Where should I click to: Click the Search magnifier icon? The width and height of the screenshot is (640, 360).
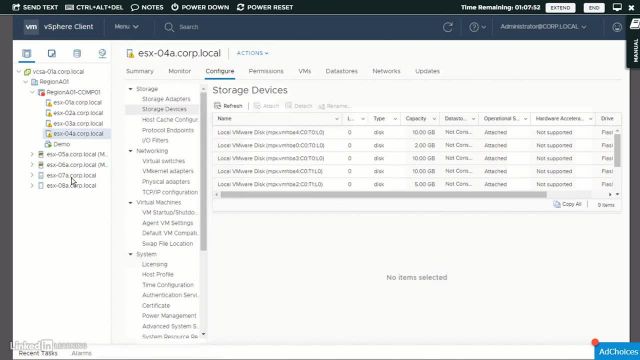[169, 27]
